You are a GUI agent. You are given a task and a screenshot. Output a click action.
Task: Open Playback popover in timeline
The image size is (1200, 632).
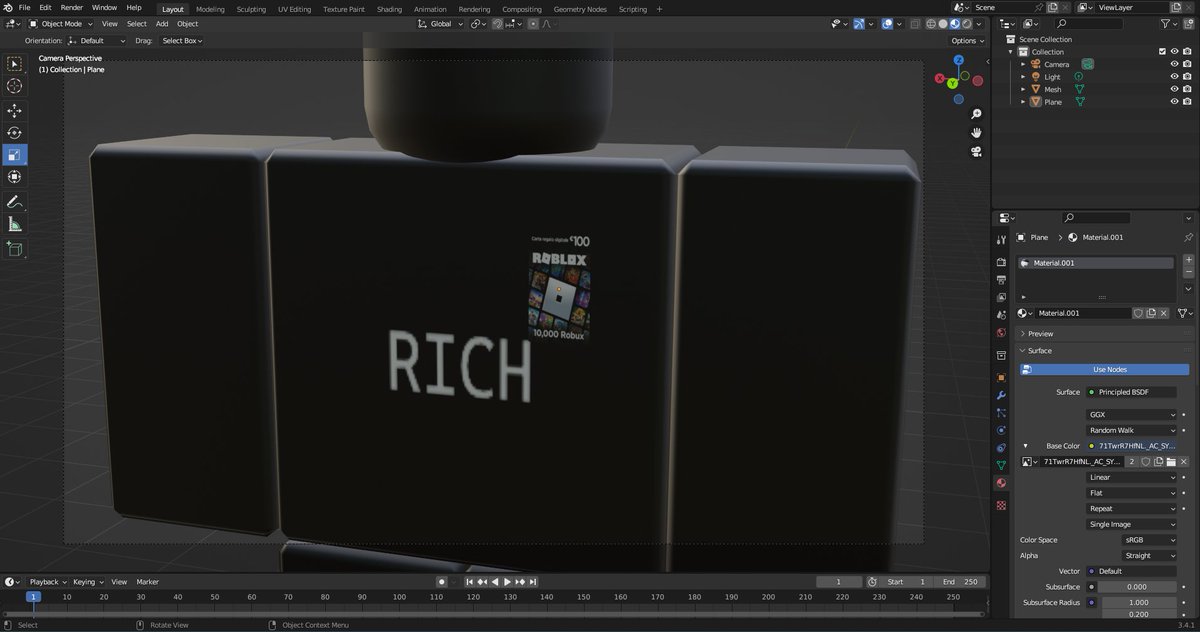[47, 581]
